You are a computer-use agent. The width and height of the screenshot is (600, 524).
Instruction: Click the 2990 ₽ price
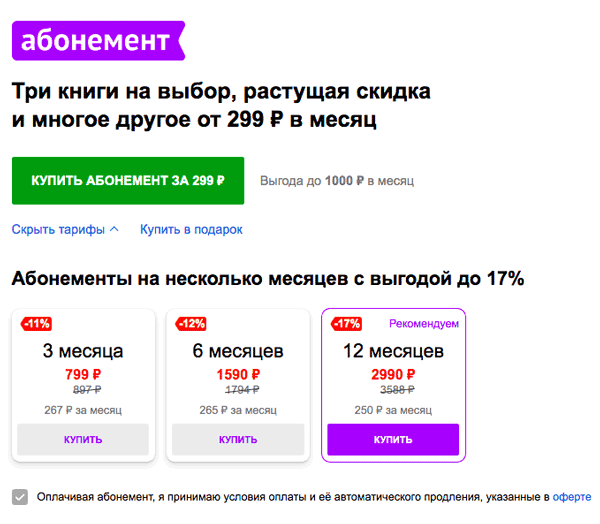393,374
